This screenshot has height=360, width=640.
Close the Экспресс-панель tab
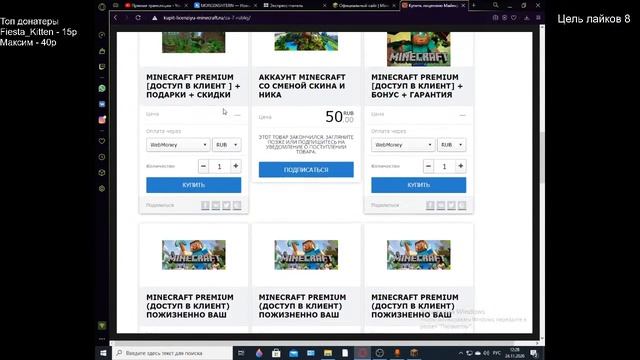[x=324, y=6]
